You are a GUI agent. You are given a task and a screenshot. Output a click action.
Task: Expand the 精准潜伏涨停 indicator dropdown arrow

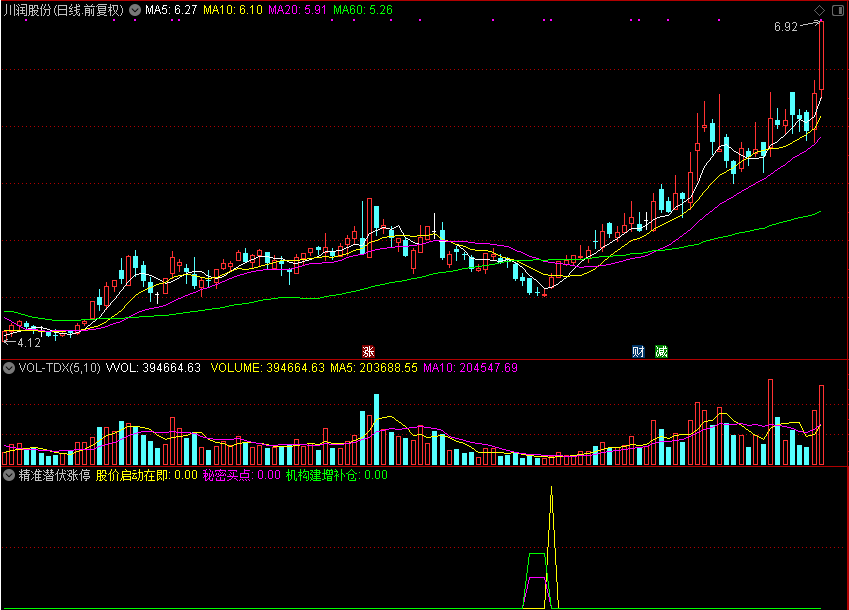pyautogui.click(x=9, y=475)
